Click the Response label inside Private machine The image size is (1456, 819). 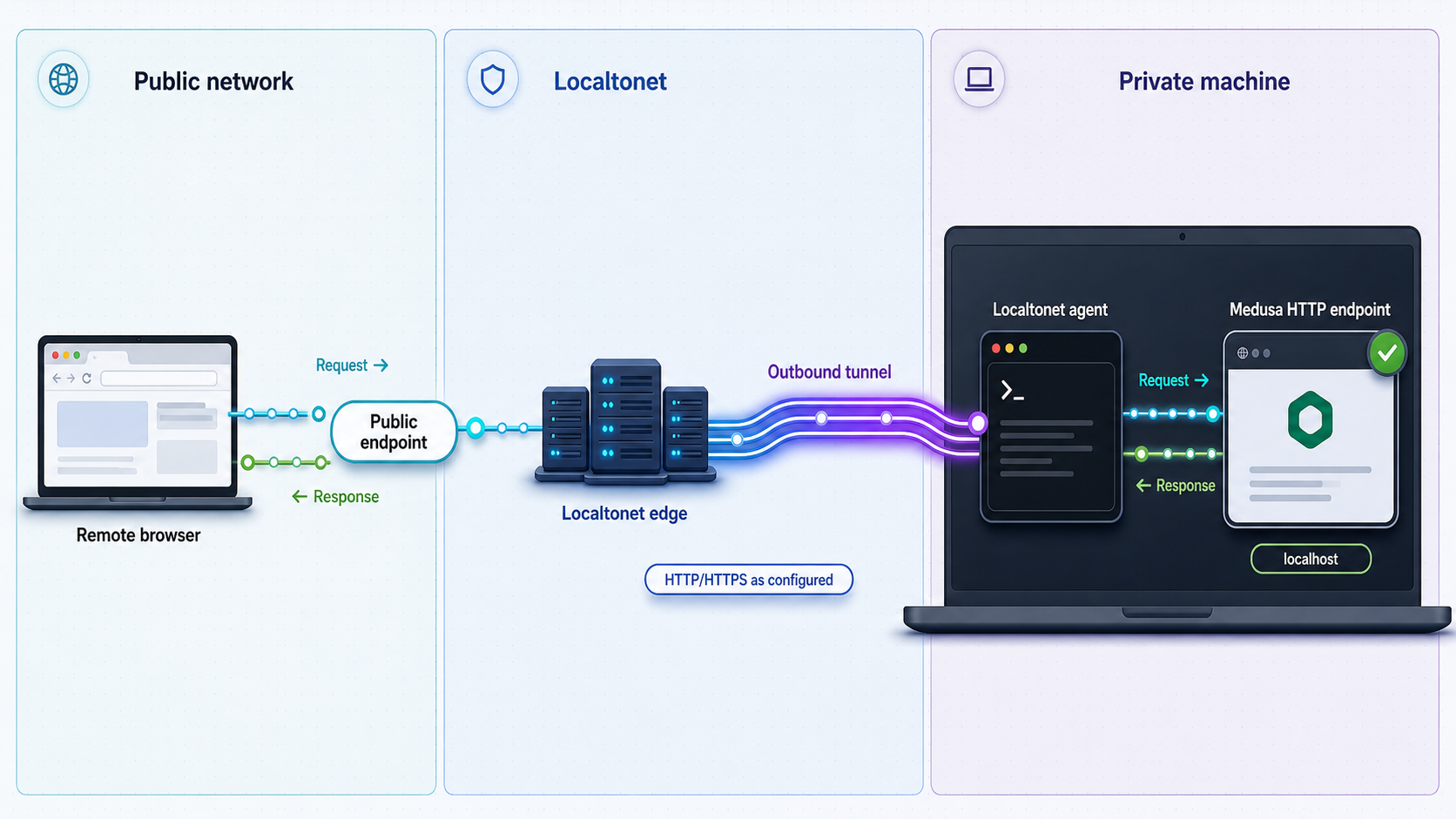(1176, 486)
